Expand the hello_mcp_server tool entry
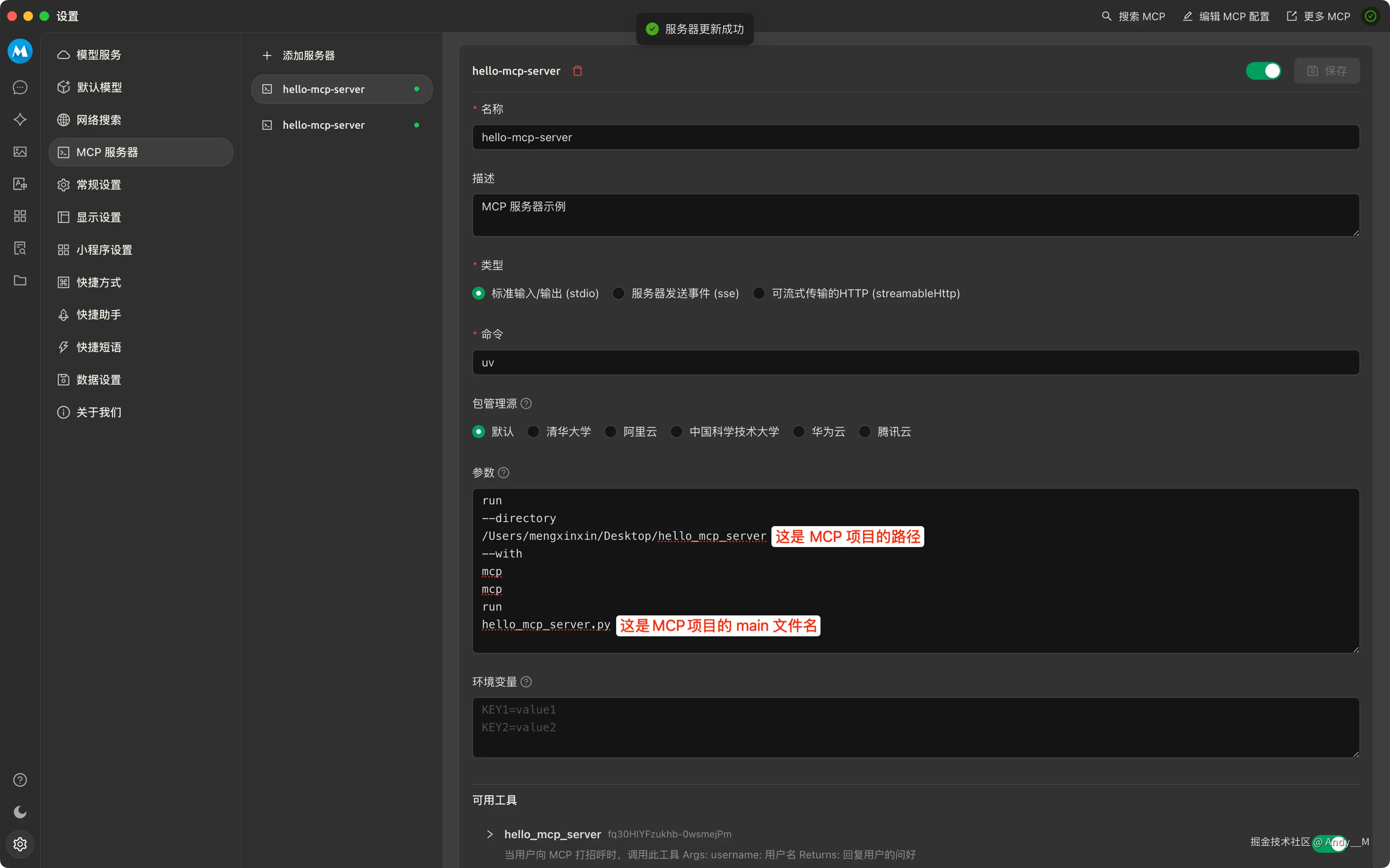1390x868 pixels. 489,834
